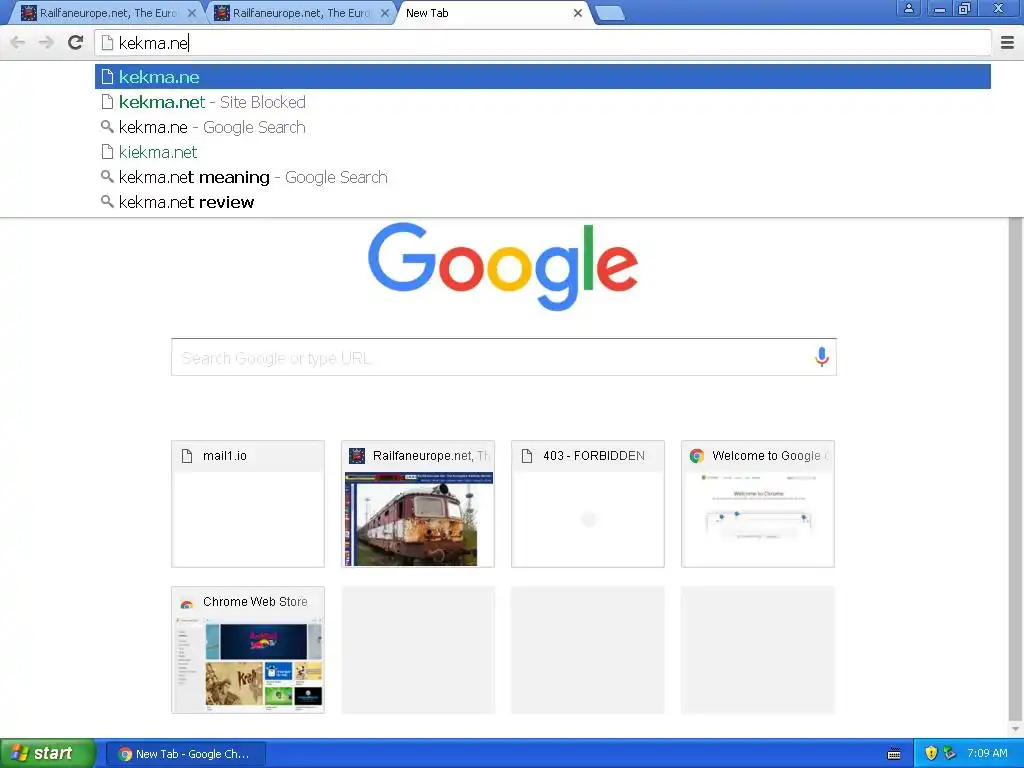This screenshot has height=768, width=1024.
Task: Click the 7:09 AM system clock
Action: click(x=987, y=754)
